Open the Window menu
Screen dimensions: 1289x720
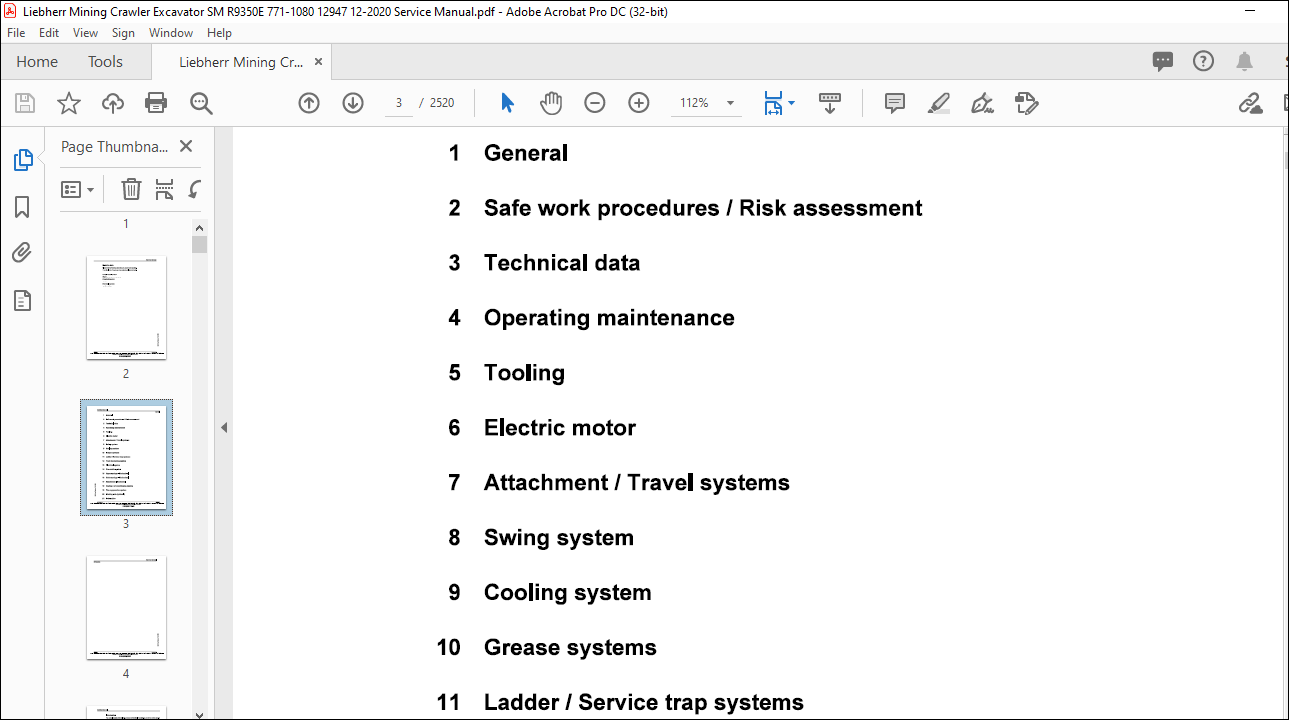171,33
